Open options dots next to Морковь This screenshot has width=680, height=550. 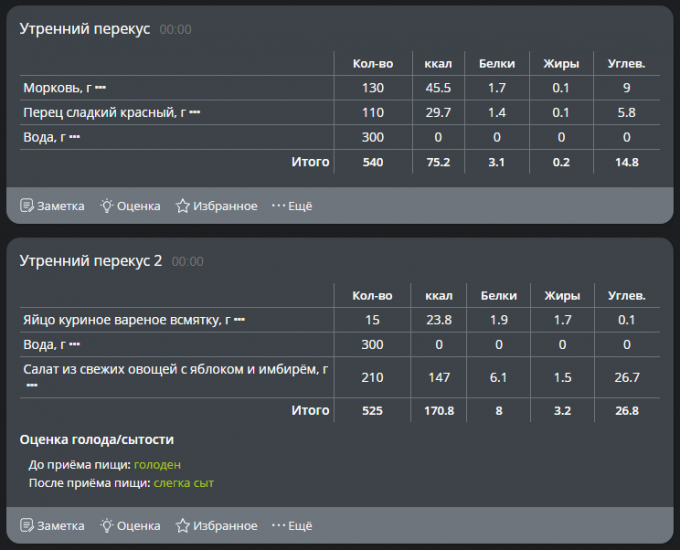pyautogui.click(x=101, y=88)
